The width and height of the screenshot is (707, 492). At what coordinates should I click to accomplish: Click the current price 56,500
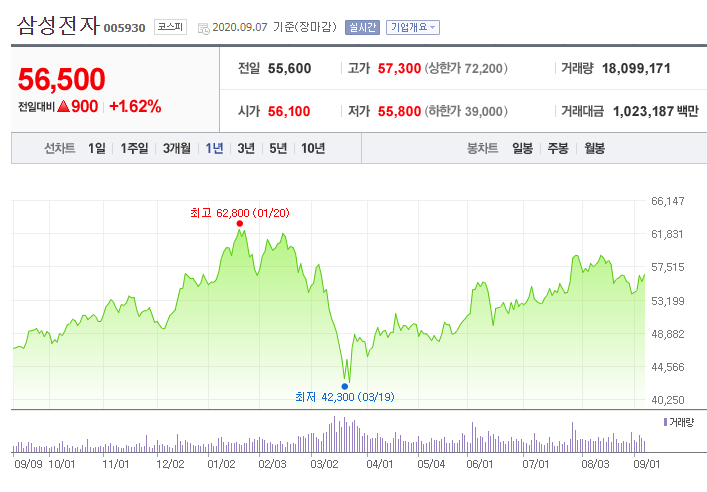coord(62,79)
